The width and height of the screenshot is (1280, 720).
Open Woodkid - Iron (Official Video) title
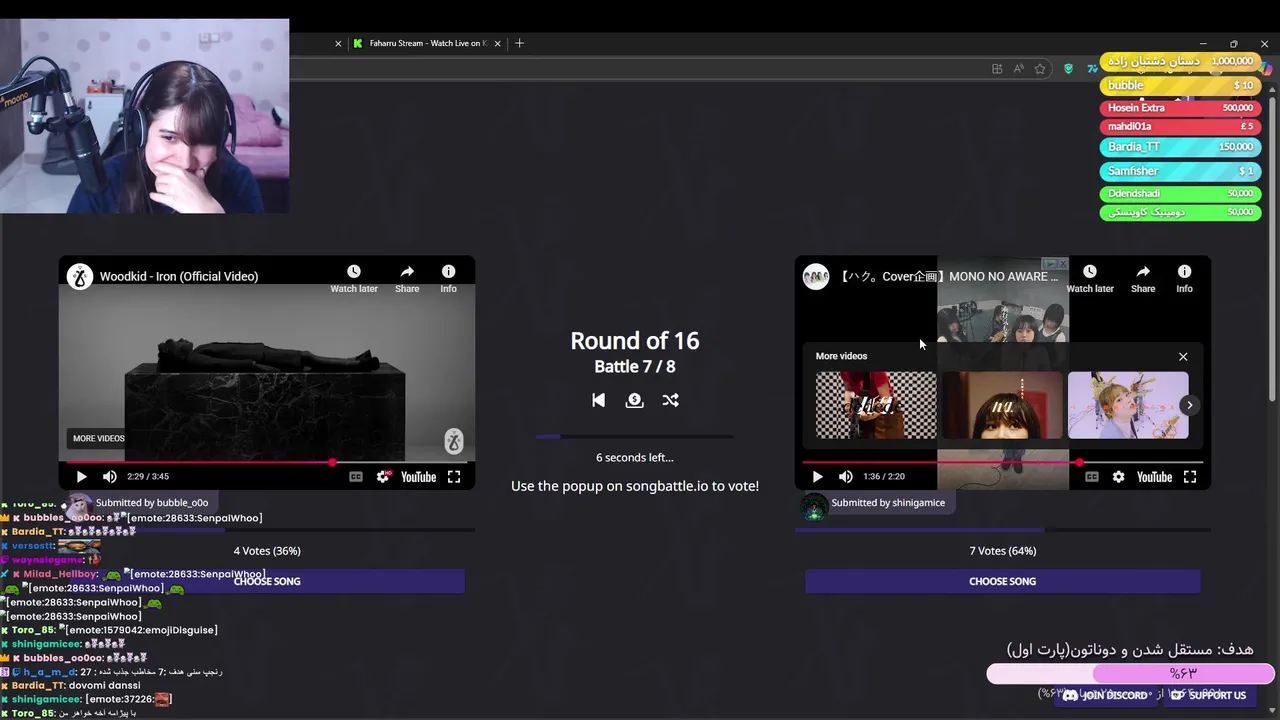179,276
